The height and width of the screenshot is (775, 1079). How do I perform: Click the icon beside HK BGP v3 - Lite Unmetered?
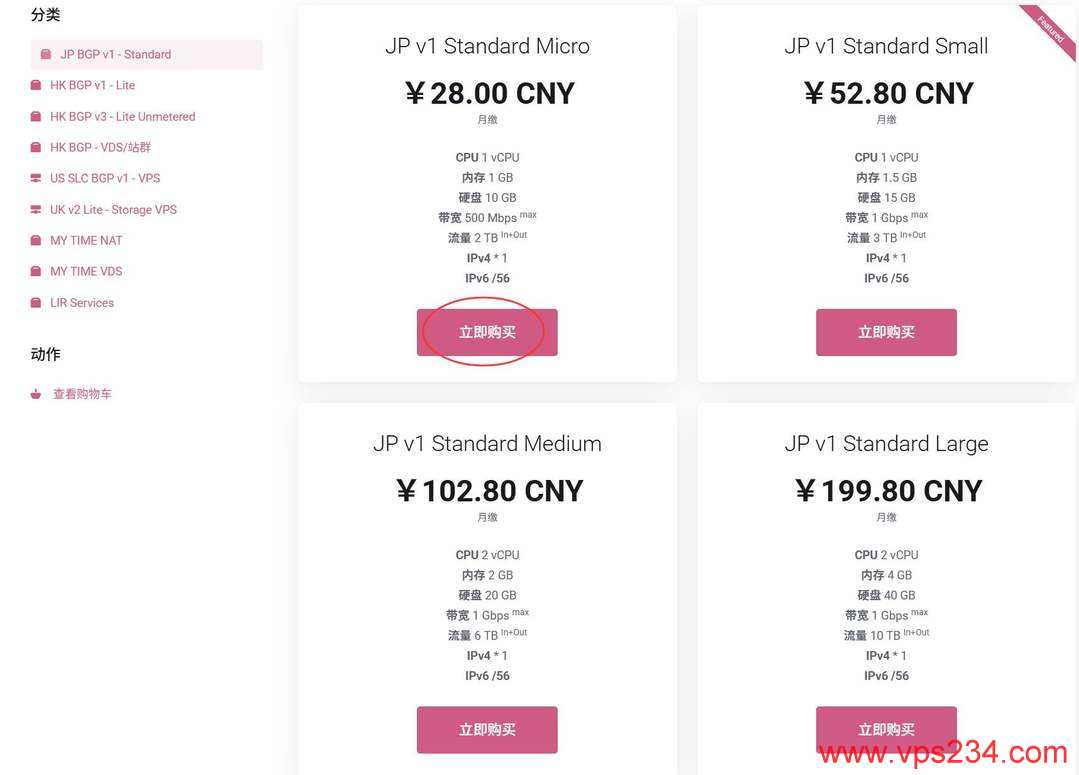click(x=36, y=116)
